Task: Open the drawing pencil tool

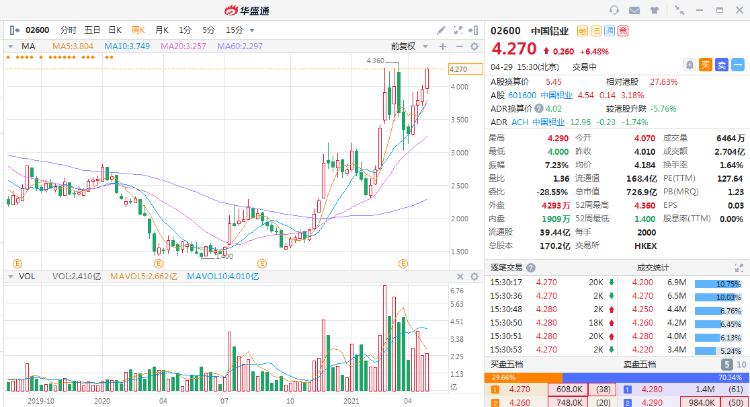Action: tap(441, 30)
